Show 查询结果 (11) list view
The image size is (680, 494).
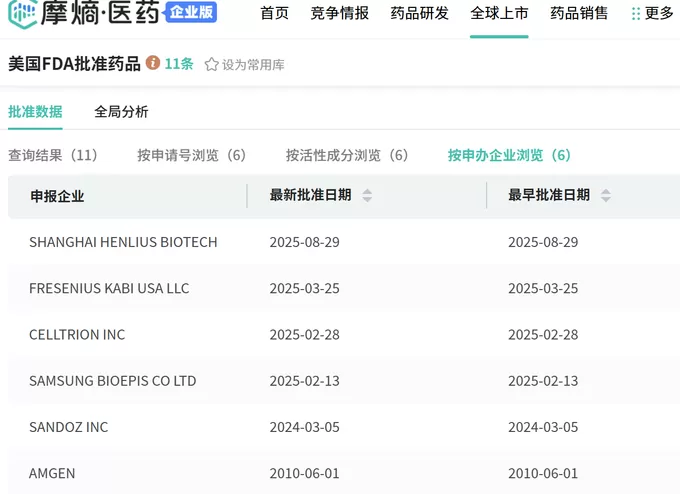(x=53, y=155)
